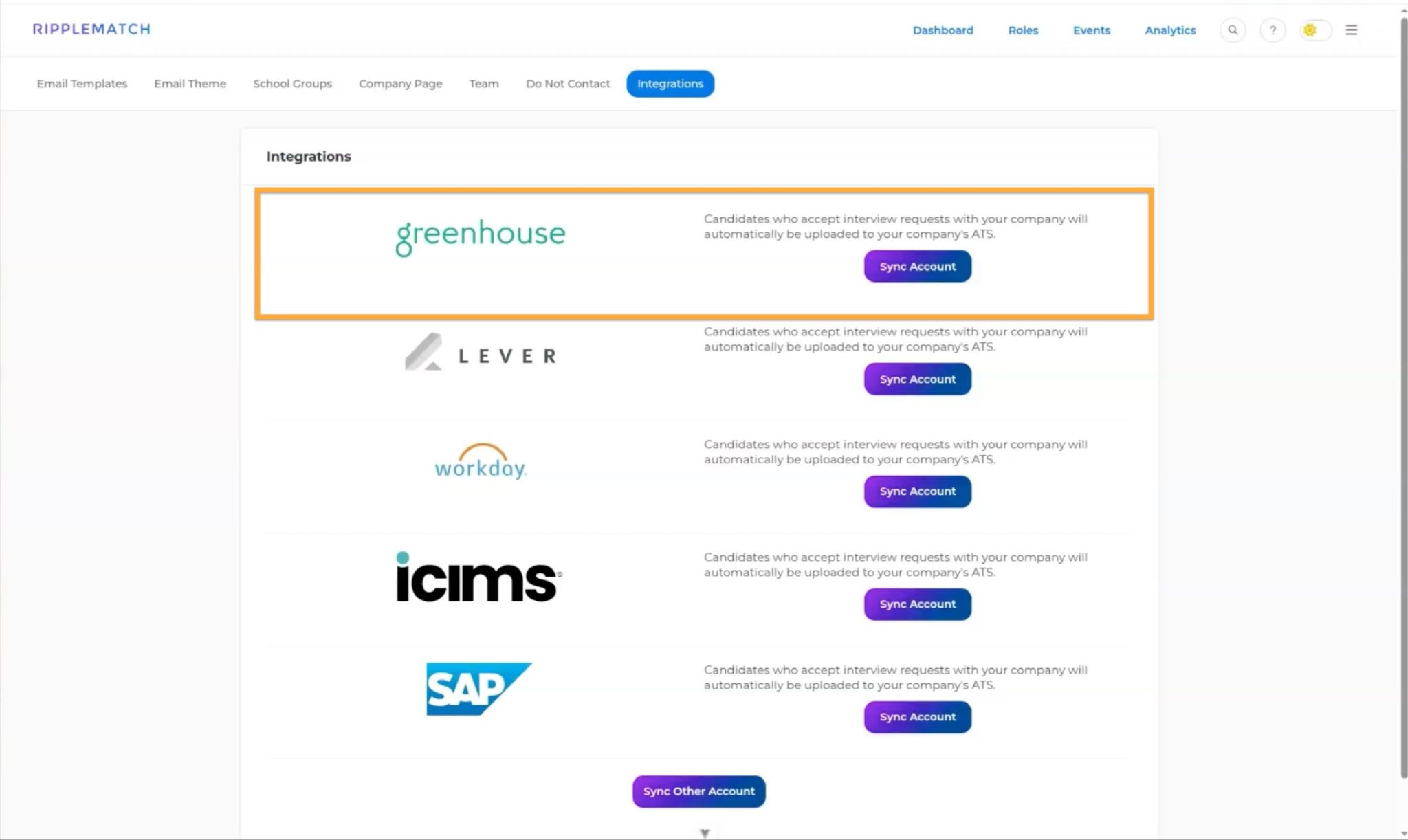Sync Account for Greenhouse integration

pyautogui.click(x=918, y=266)
